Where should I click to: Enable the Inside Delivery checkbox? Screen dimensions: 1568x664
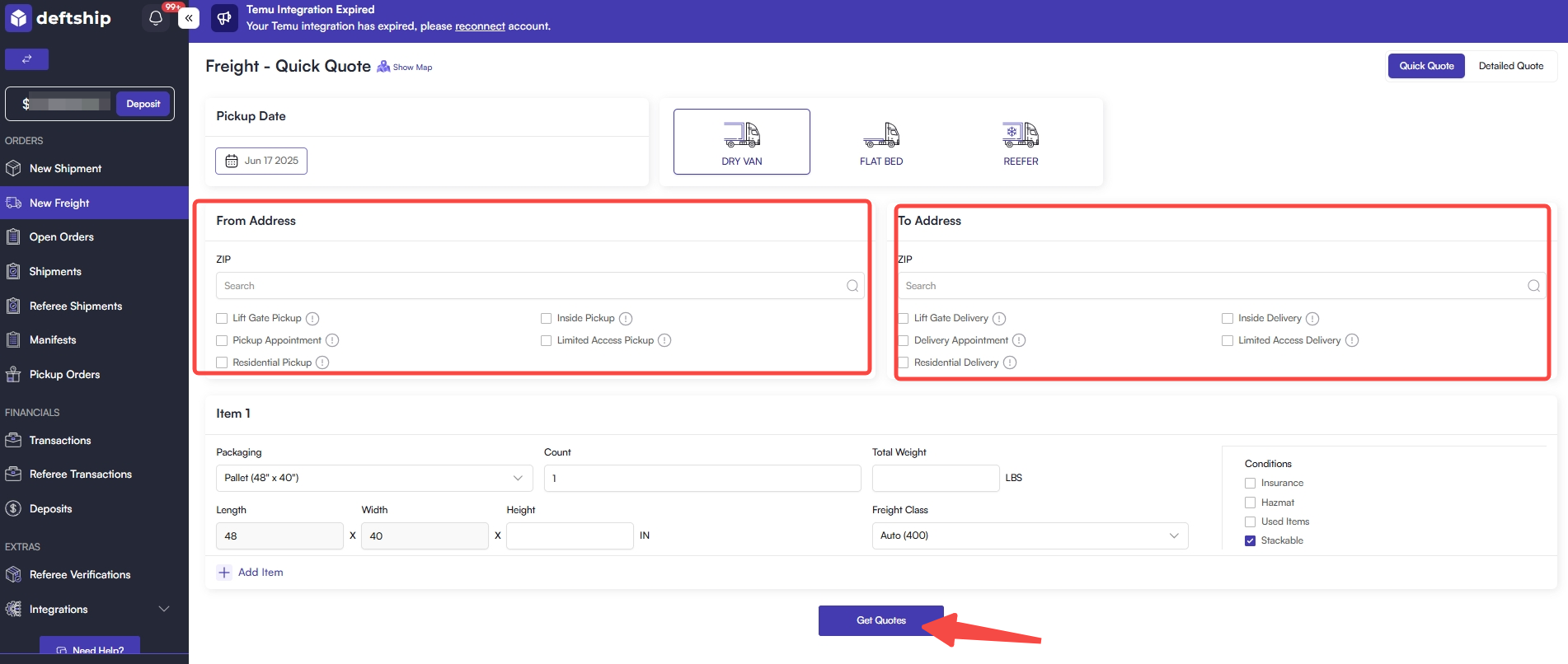(1228, 318)
